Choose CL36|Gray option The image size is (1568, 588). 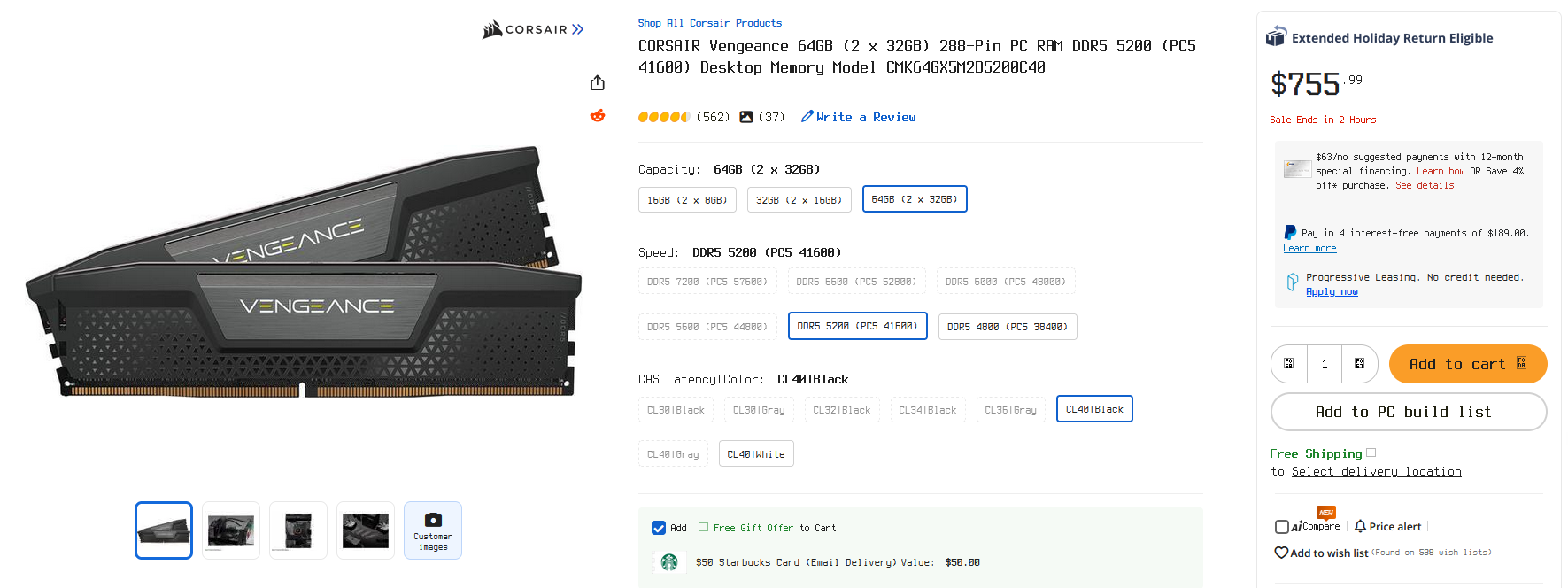(1010, 410)
